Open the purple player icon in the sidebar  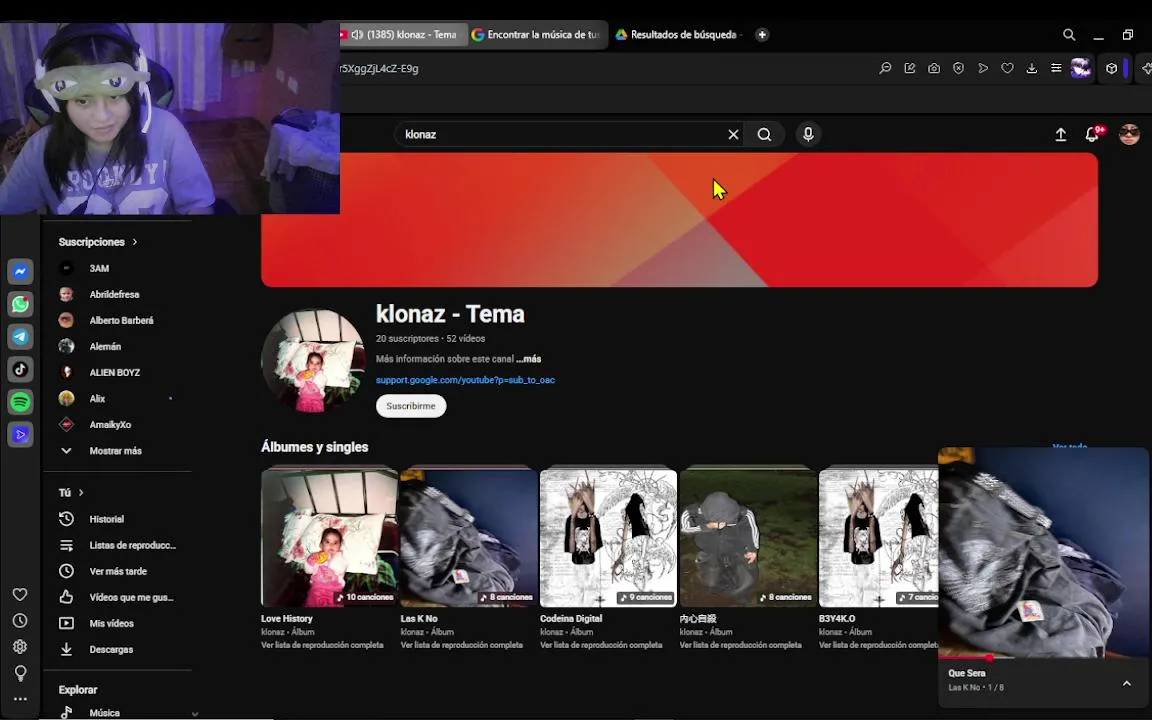pyautogui.click(x=21, y=434)
